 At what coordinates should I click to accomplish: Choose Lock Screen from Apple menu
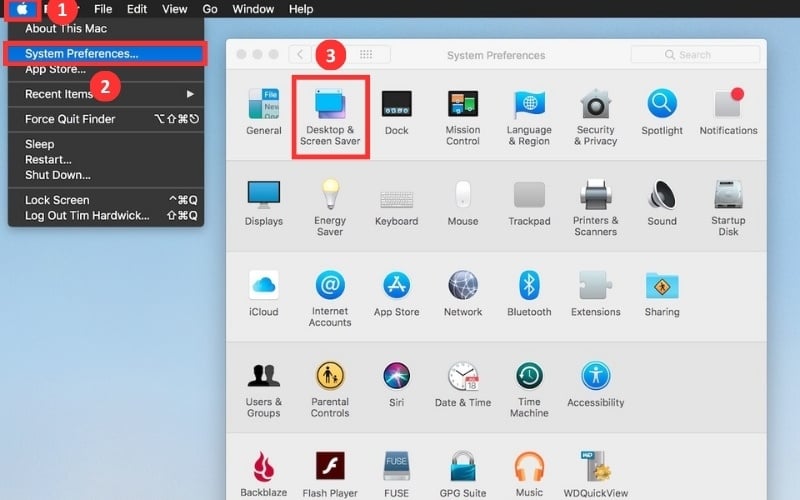pos(106,200)
